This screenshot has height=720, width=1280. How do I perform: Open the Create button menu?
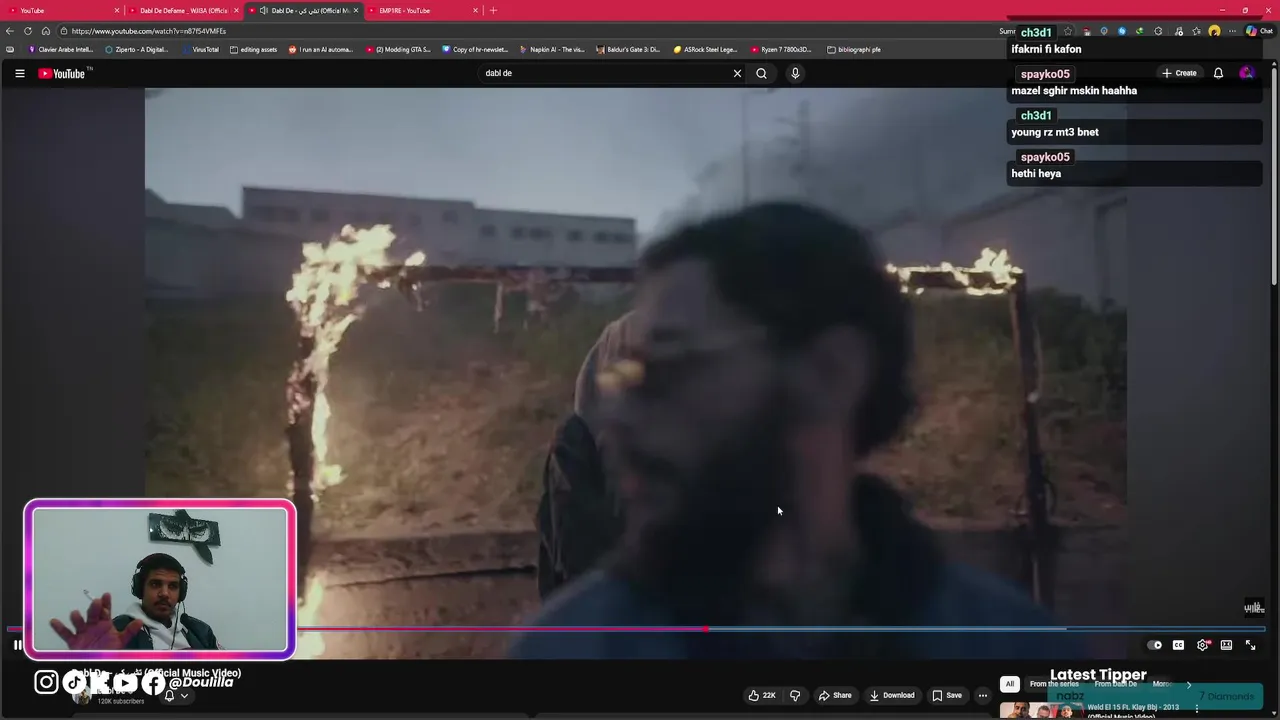[x=1179, y=73]
